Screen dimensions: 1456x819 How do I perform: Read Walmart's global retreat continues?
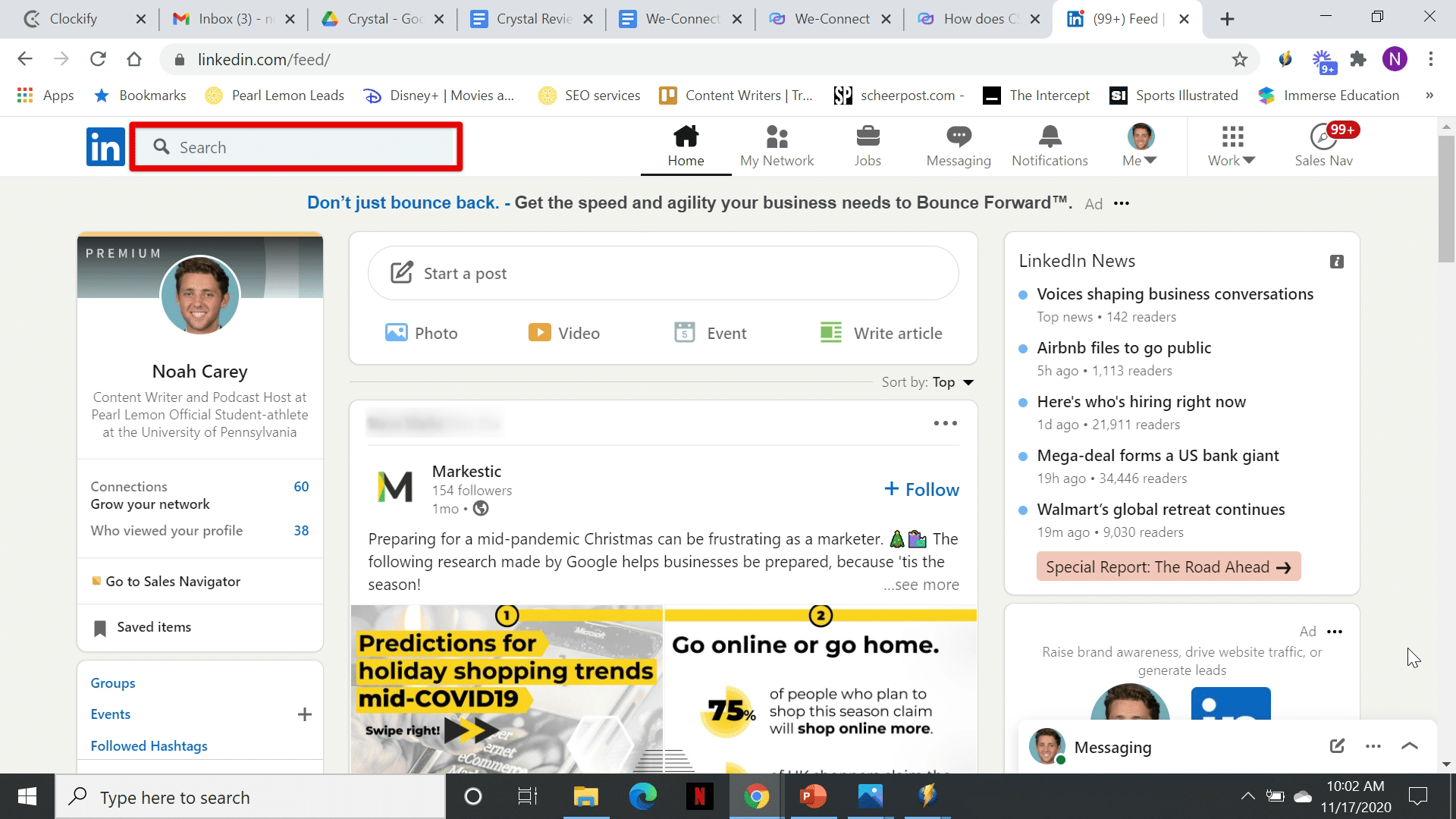[1161, 510]
